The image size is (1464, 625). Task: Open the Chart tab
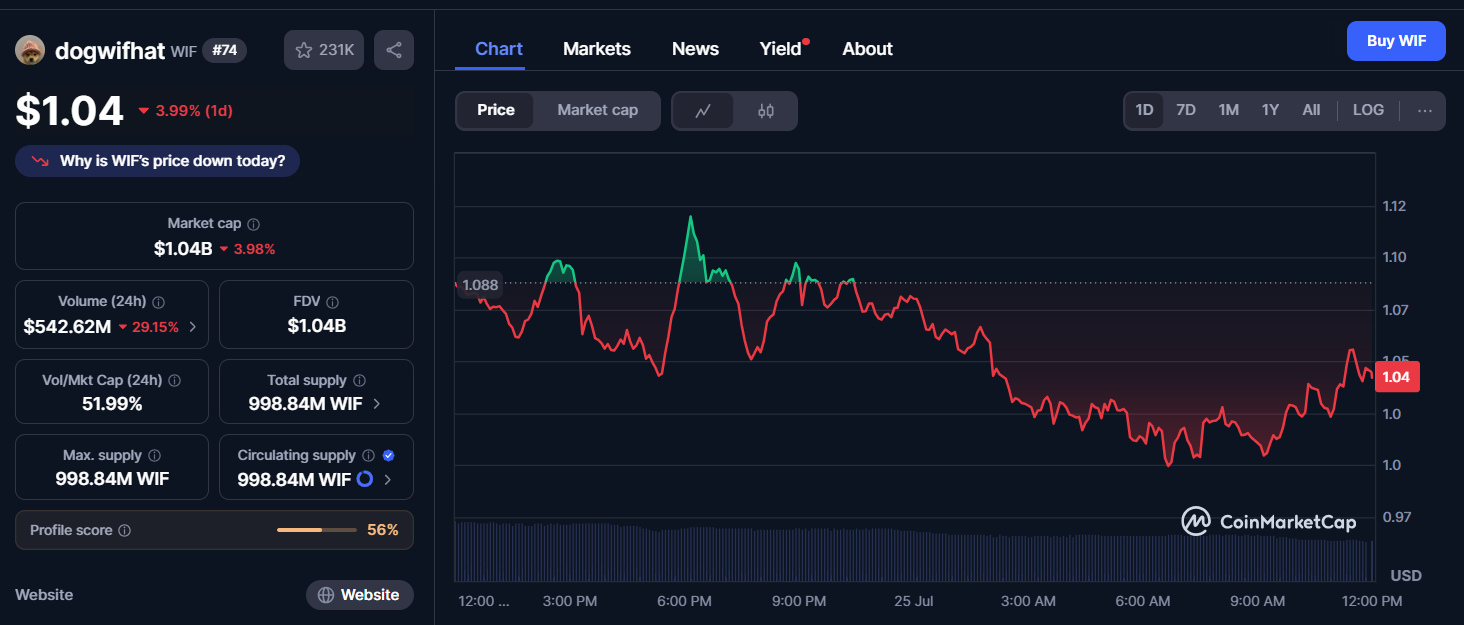tap(499, 49)
